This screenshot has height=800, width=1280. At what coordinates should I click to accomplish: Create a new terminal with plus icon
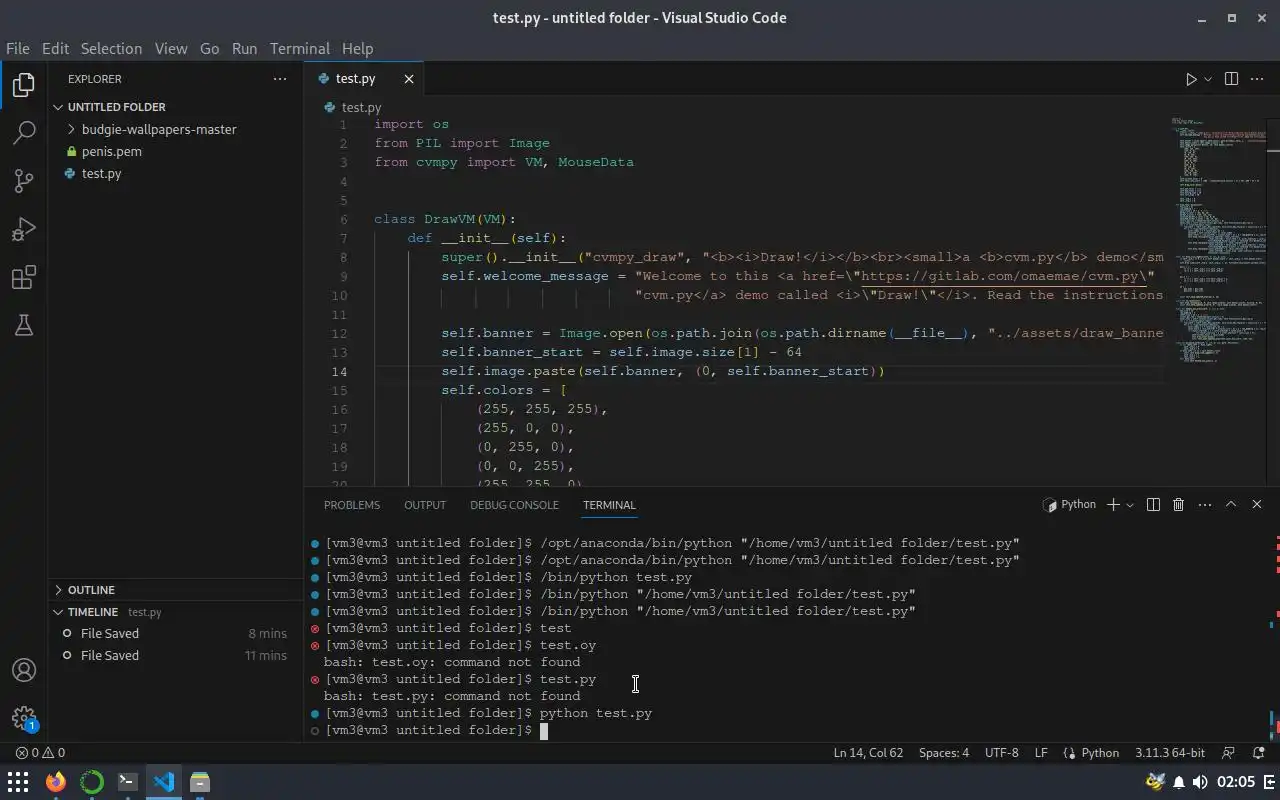click(1113, 505)
